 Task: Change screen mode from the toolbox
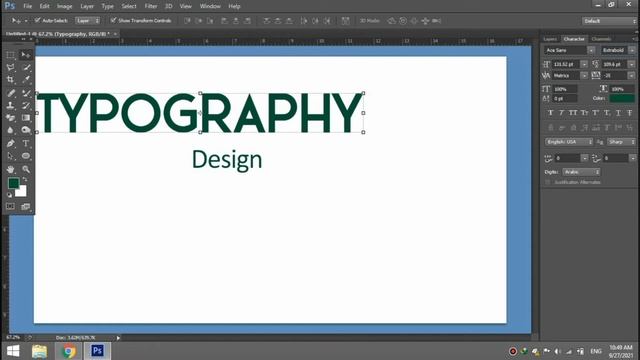point(26,207)
